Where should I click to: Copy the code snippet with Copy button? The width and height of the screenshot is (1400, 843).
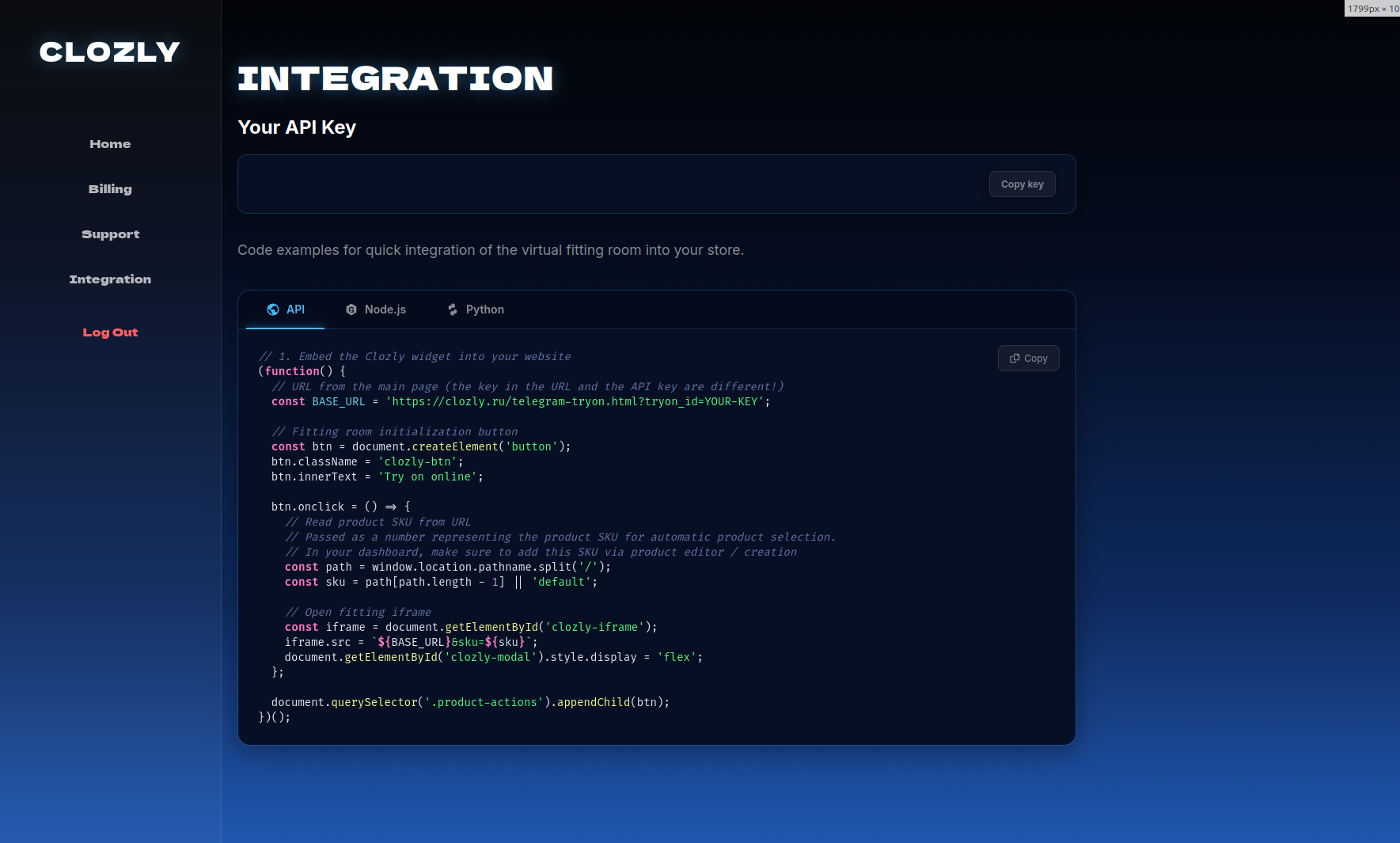coord(1028,359)
